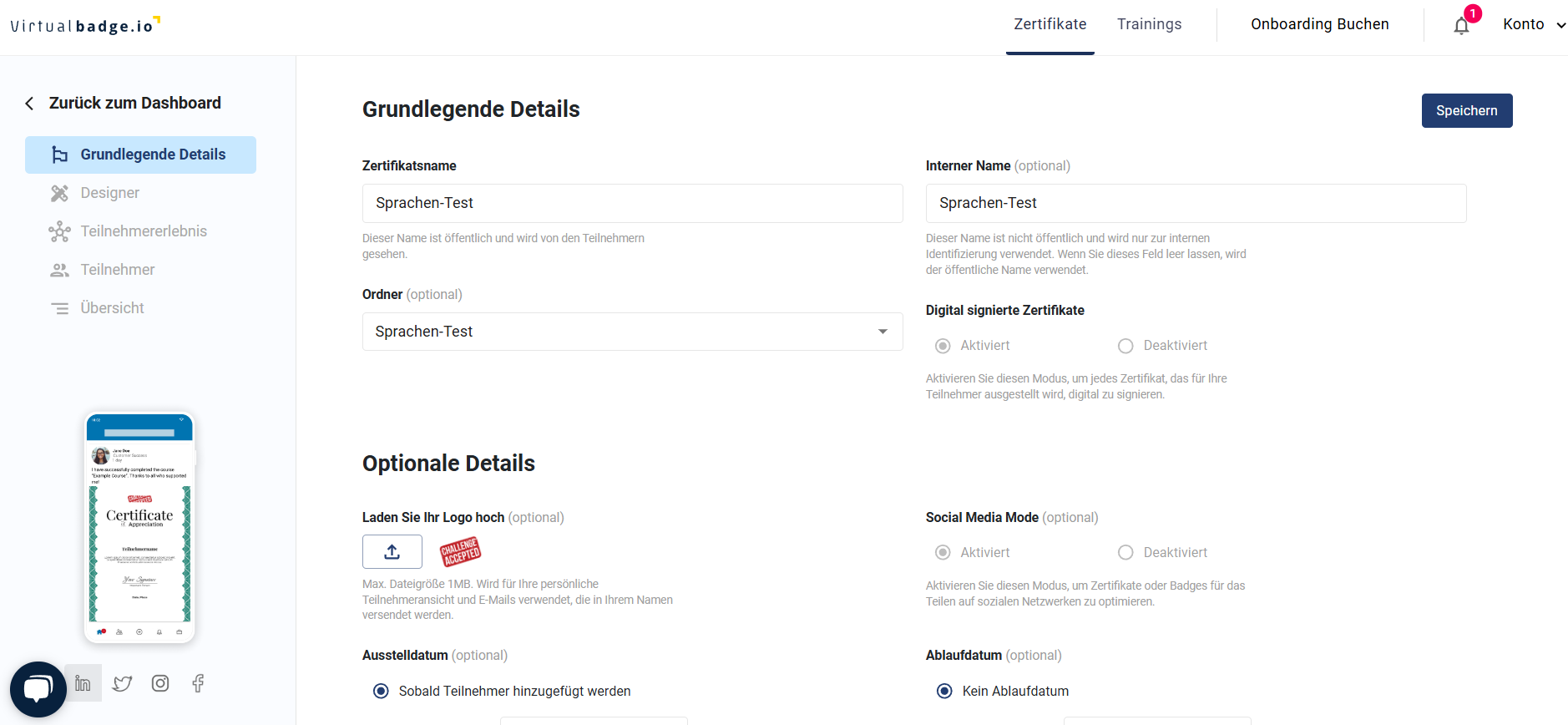Select the Instagram preview icon
This screenshot has width=1568, height=725.
160,683
